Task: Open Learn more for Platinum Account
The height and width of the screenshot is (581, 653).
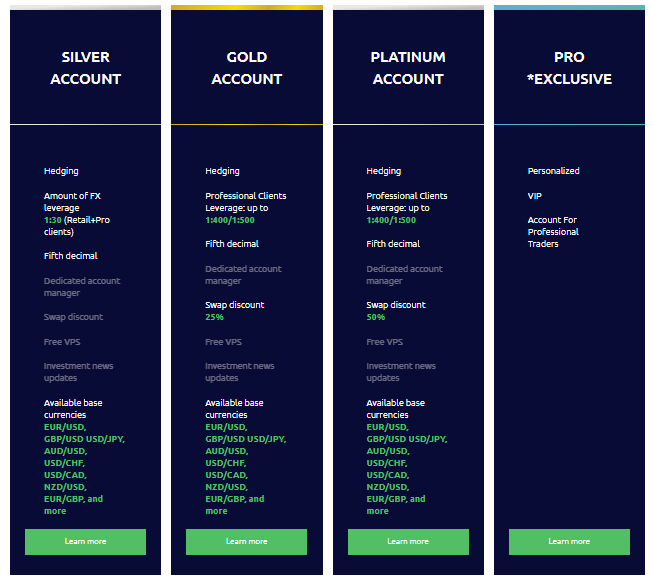Action: pos(408,542)
